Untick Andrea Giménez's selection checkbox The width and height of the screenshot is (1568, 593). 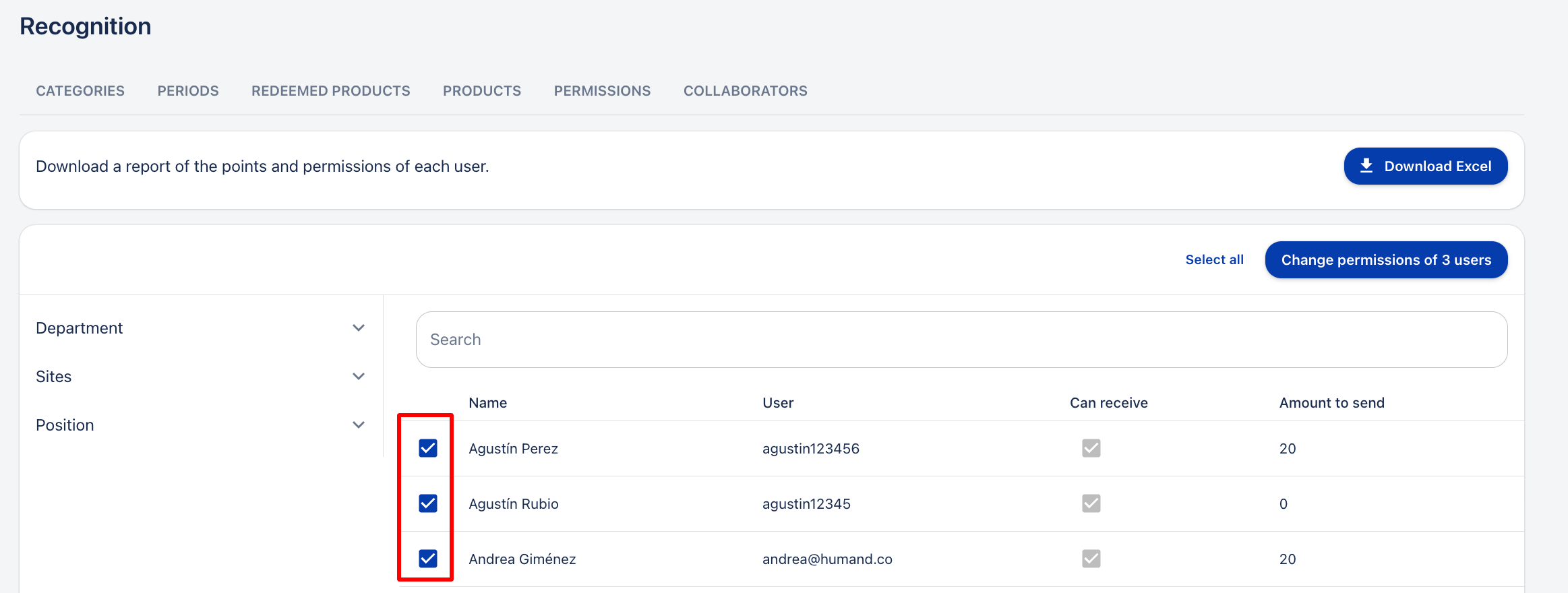point(428,559)
